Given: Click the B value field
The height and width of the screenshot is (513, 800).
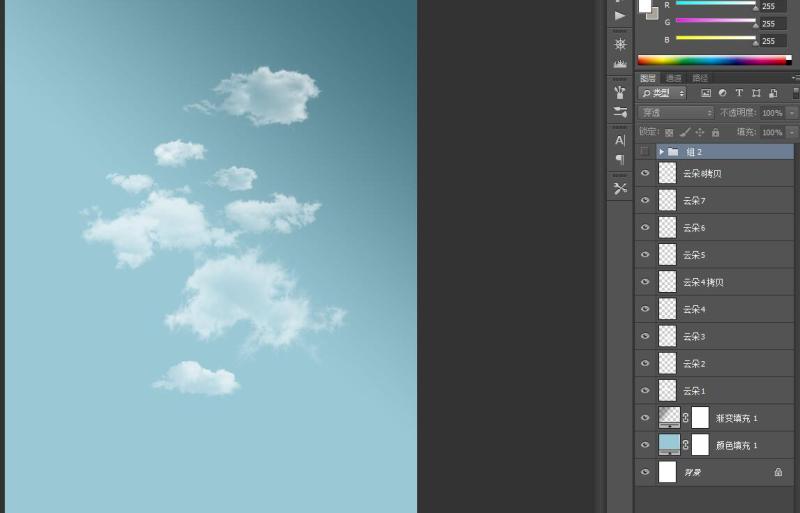Looking at the screenshot, I should pos(772,41).
